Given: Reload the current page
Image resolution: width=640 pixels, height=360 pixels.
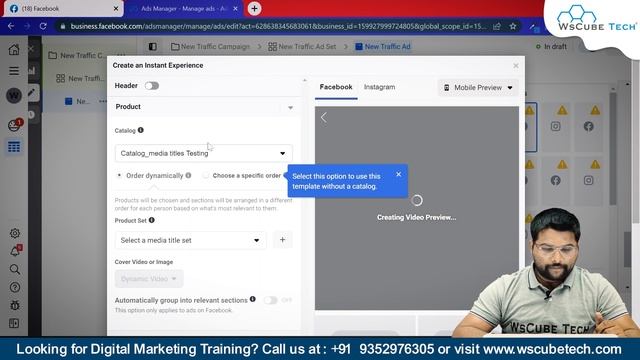Looking at the screenshot, I should coord(43,26).
